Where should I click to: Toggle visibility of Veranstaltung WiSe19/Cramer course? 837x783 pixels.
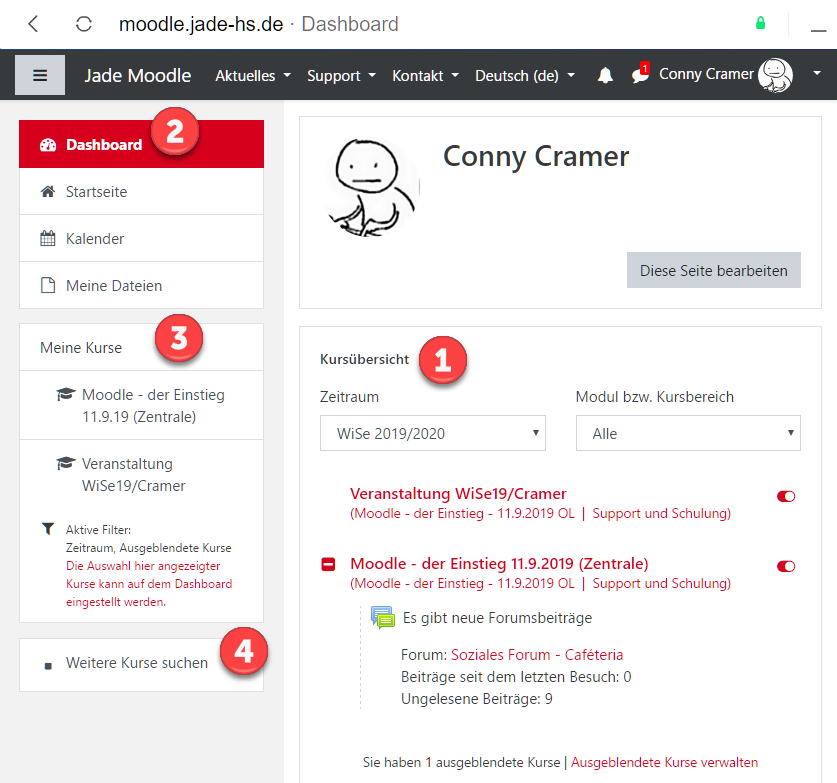coord(786,497)
